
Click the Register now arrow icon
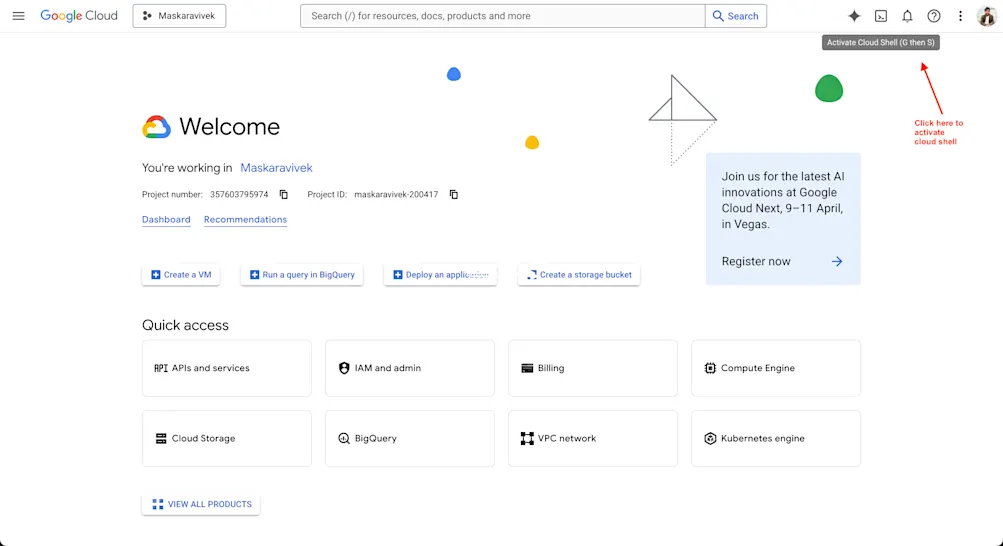tap(837, 261)
